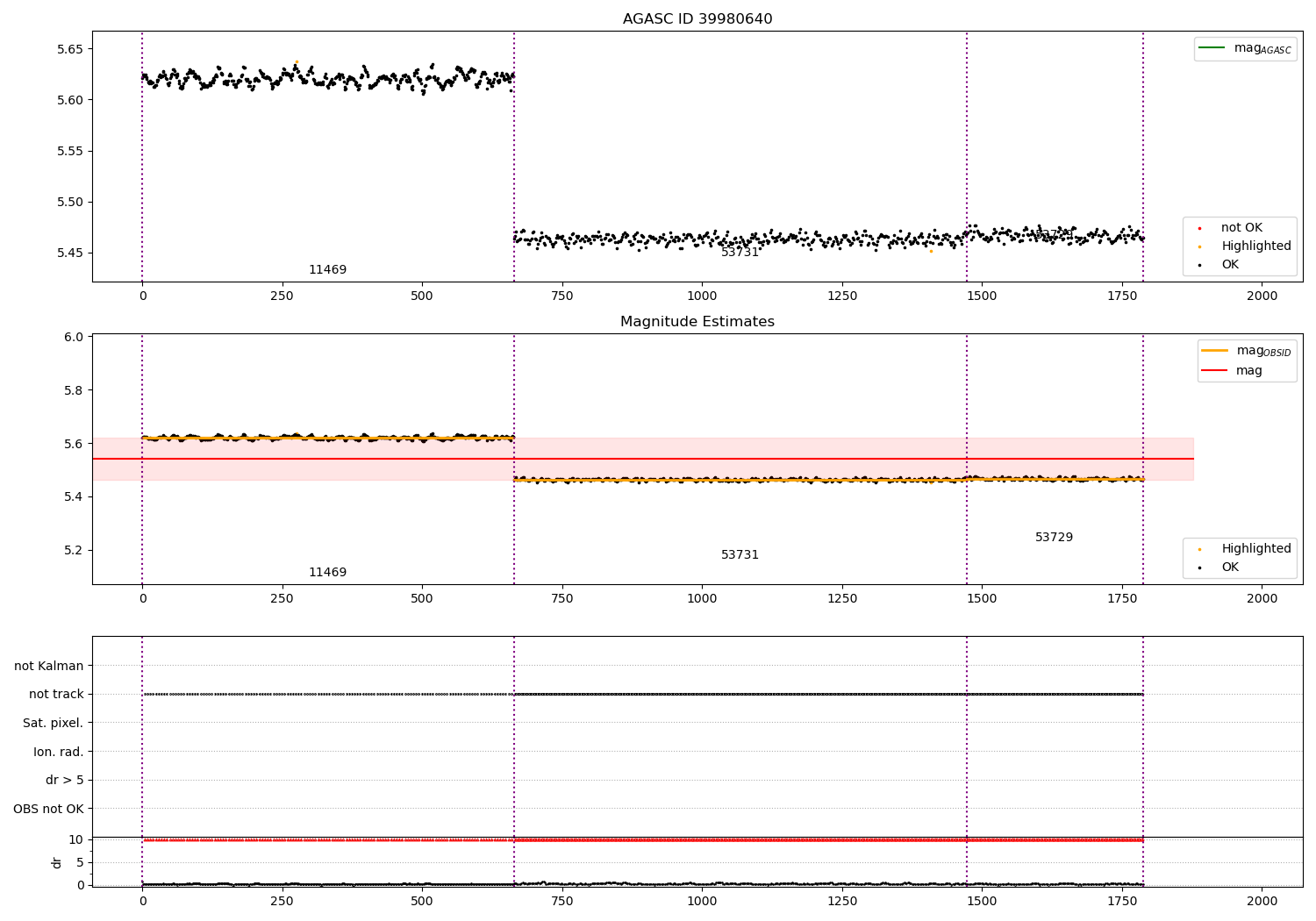Select the orange mag OBSID legend entry

coord(1247,351)
